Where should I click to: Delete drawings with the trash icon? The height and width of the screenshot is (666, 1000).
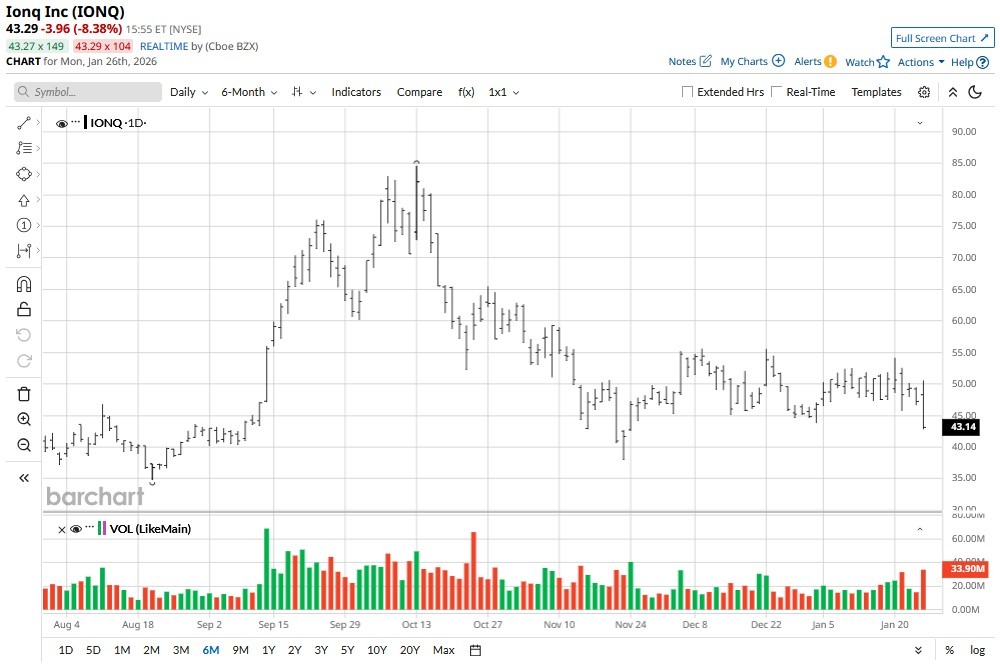tap(24, 394)
